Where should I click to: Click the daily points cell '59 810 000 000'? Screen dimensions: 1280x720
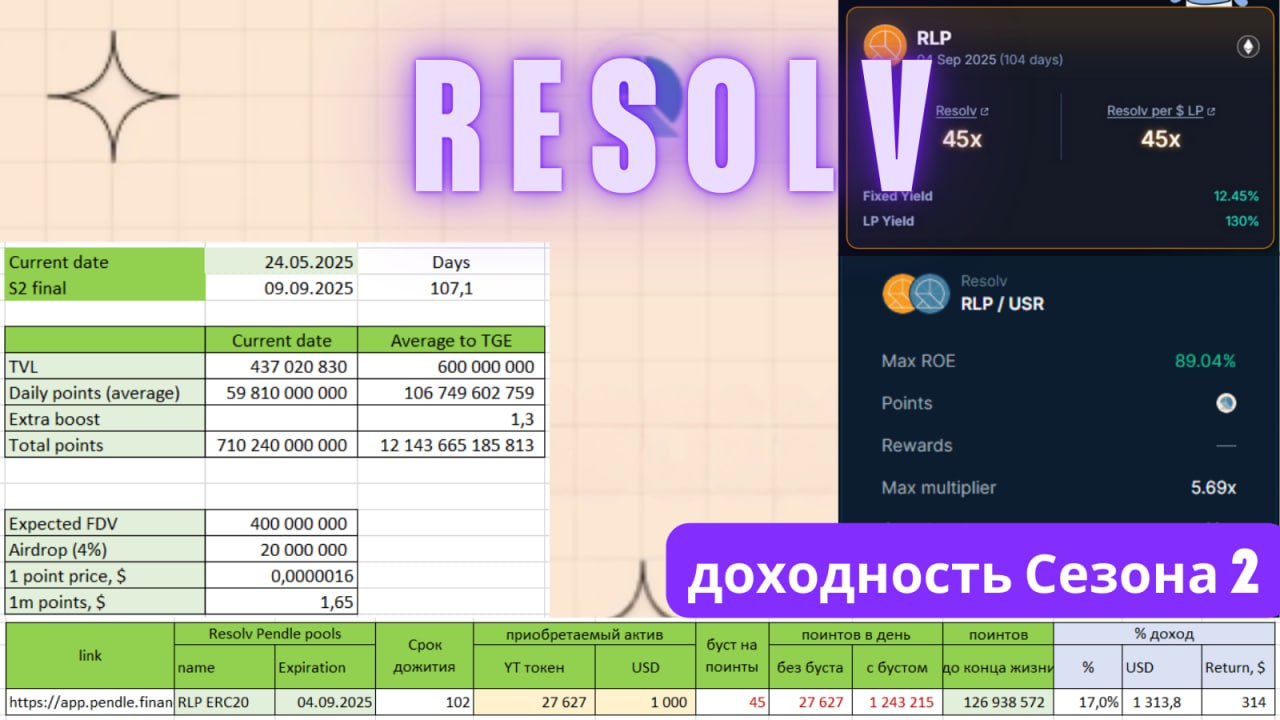(x=281, y=392)
